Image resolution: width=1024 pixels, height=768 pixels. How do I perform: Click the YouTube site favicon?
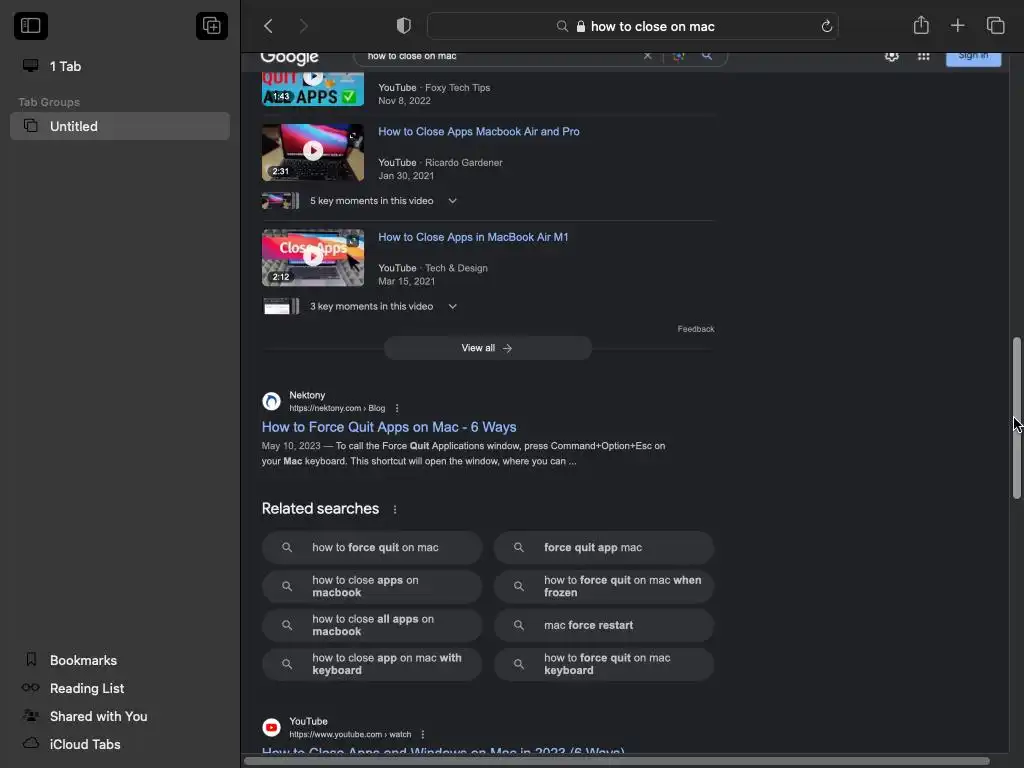coord(271,727)
